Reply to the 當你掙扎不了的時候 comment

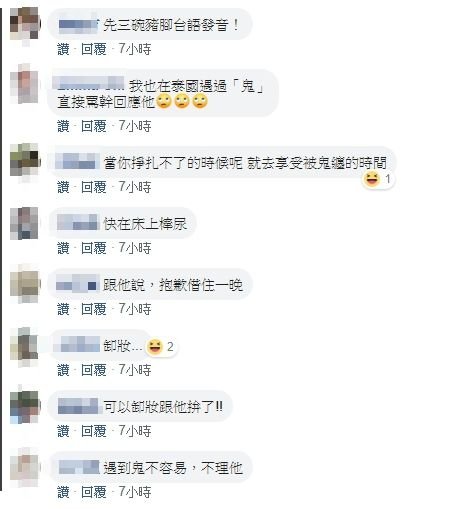point(94,187)
